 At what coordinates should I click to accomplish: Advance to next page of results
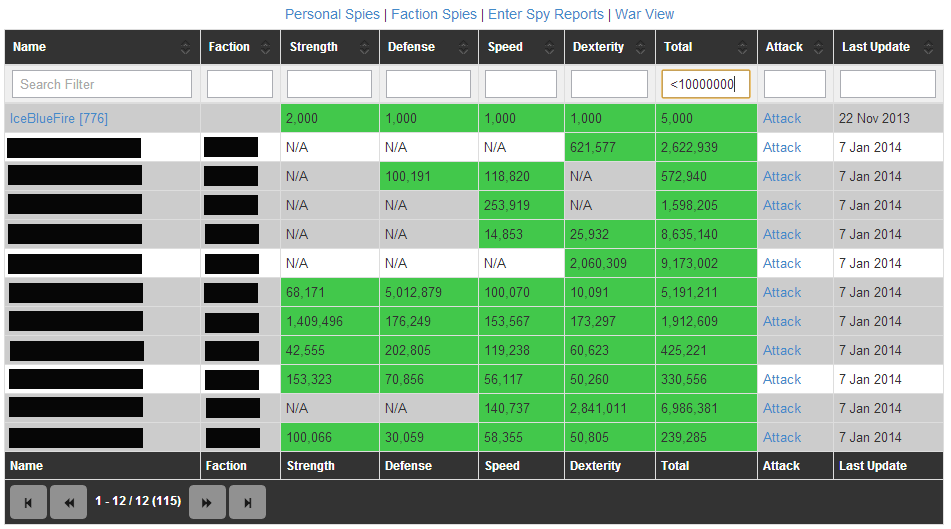(x=206, y=502)
